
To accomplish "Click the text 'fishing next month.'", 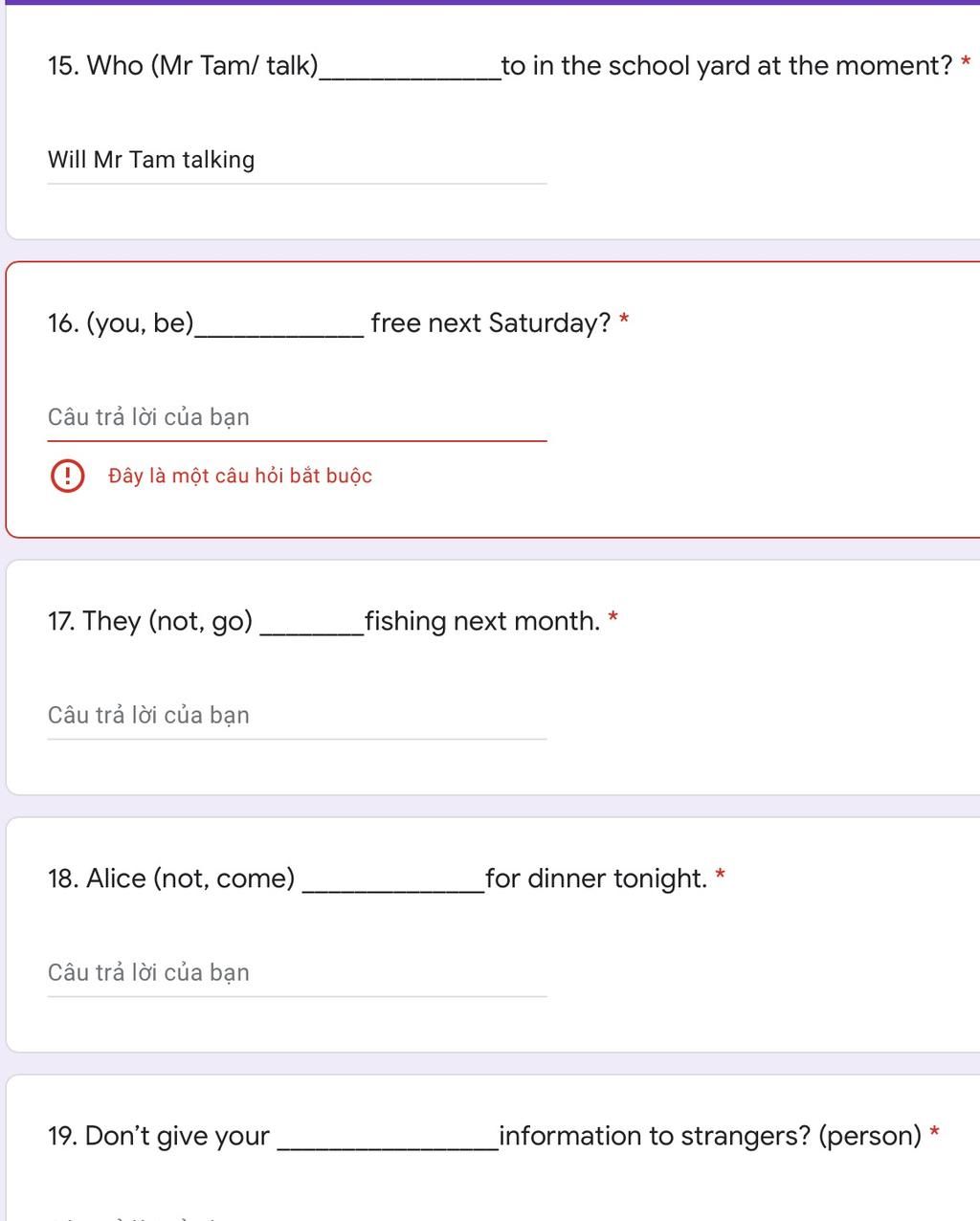I will pos(482,621).
